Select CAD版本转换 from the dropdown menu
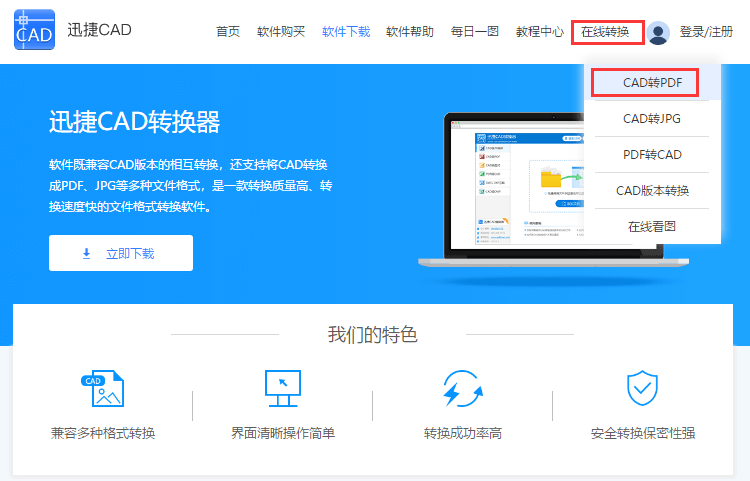 click(x=652, y=191)
